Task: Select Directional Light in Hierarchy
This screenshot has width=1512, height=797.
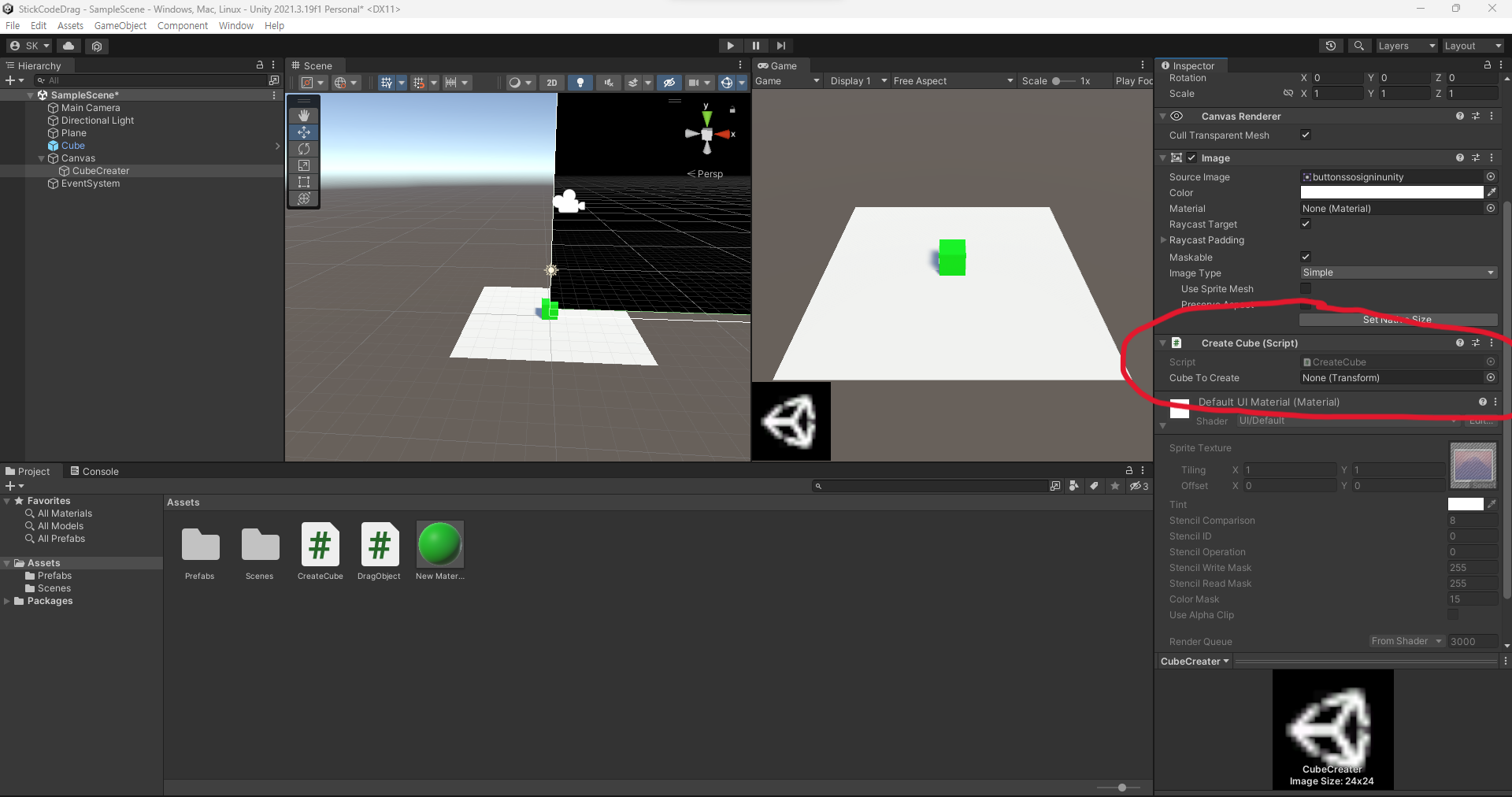Action: (98, 120)
